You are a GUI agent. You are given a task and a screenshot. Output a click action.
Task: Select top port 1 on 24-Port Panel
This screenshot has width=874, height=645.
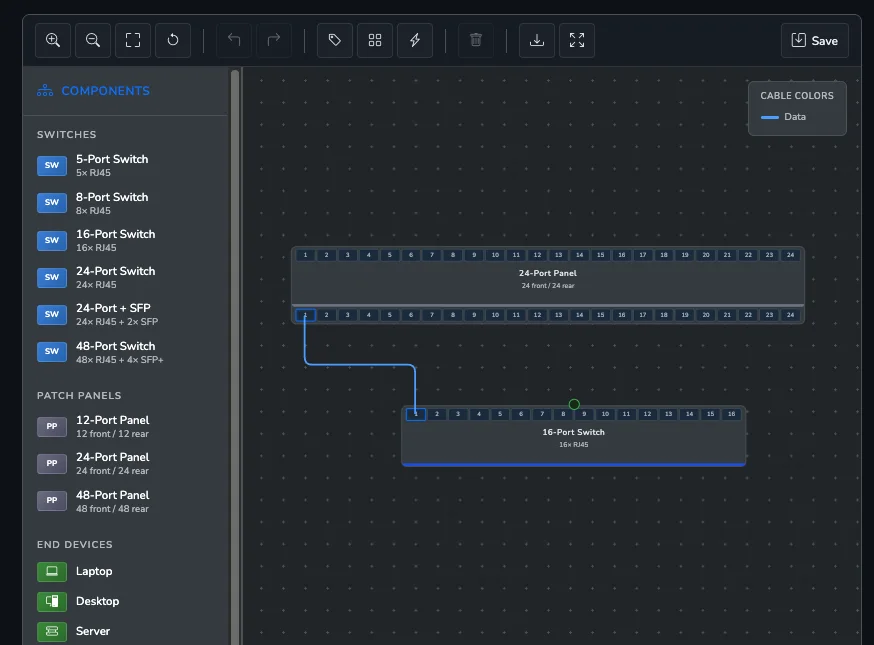(305, 255)
